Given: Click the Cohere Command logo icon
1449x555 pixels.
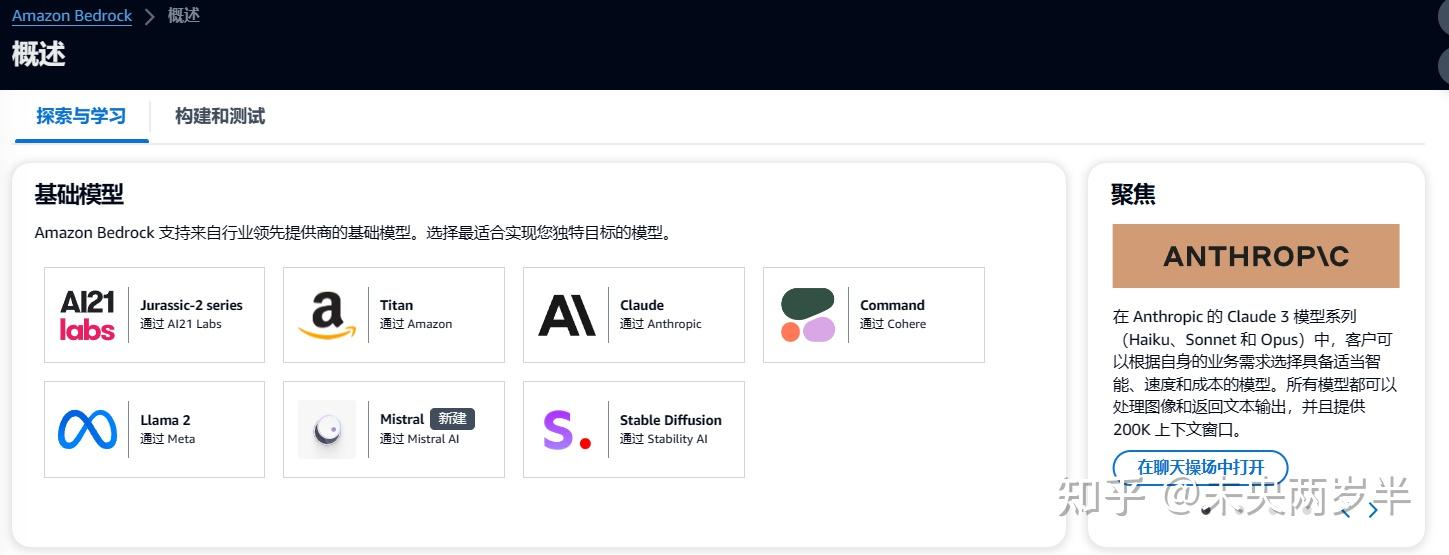Looking at the screenshot, I should [x=807, y=315].
